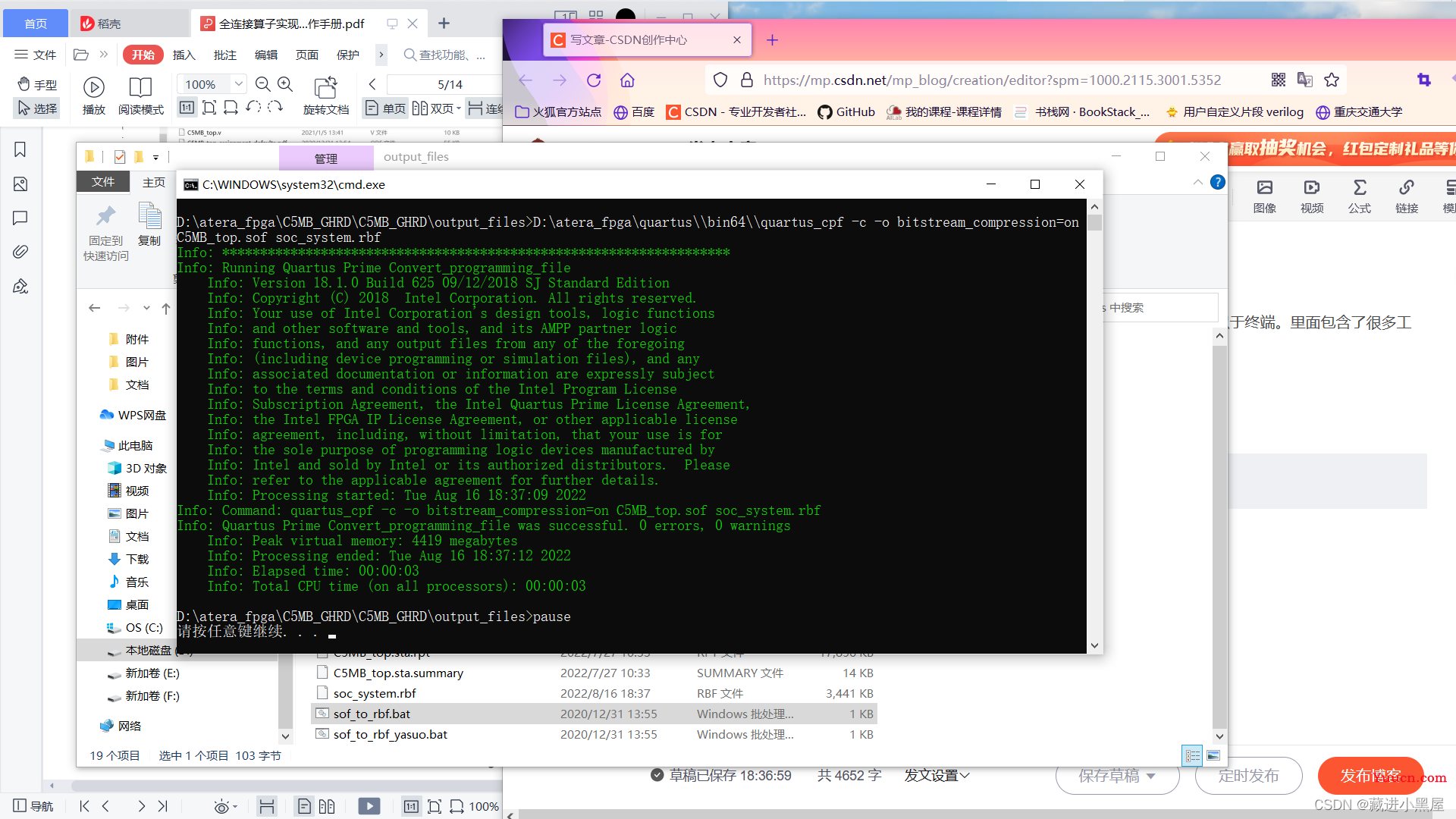Image resolution: width=1456 pixels, height=819 pixels.
Task: Toggle single page view in WPS
Action: coord(385,108)
